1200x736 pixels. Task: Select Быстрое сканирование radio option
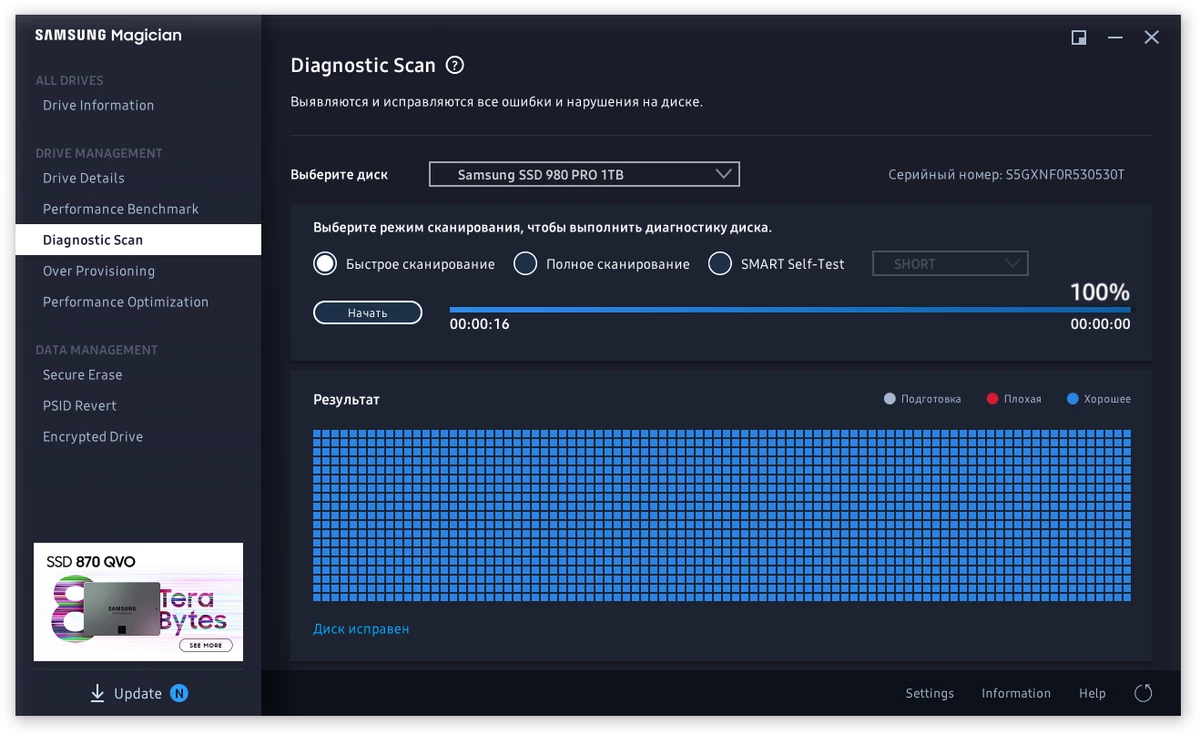click(x=324, y=264)
